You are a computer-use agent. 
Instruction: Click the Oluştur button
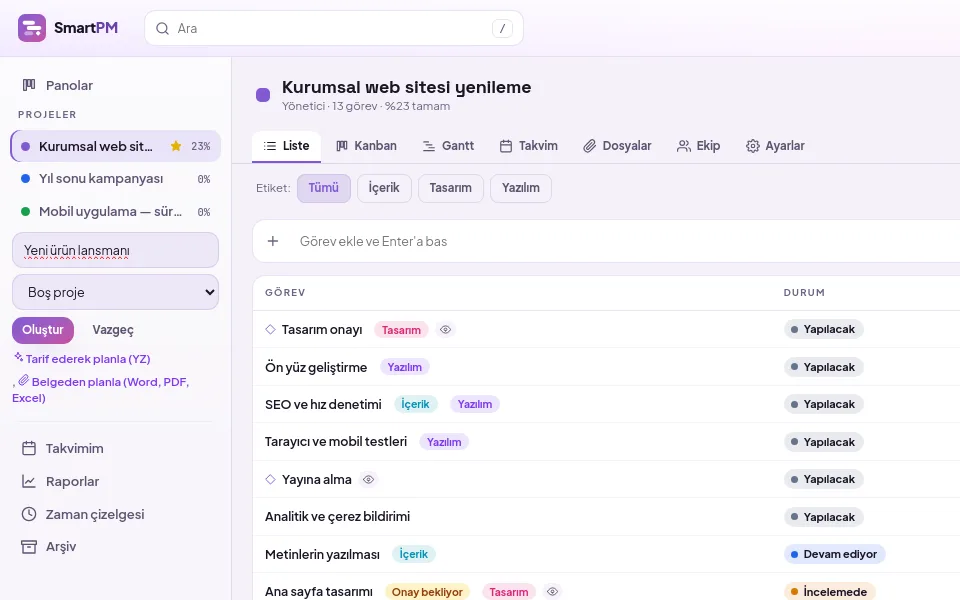click(x=43, y=330)
